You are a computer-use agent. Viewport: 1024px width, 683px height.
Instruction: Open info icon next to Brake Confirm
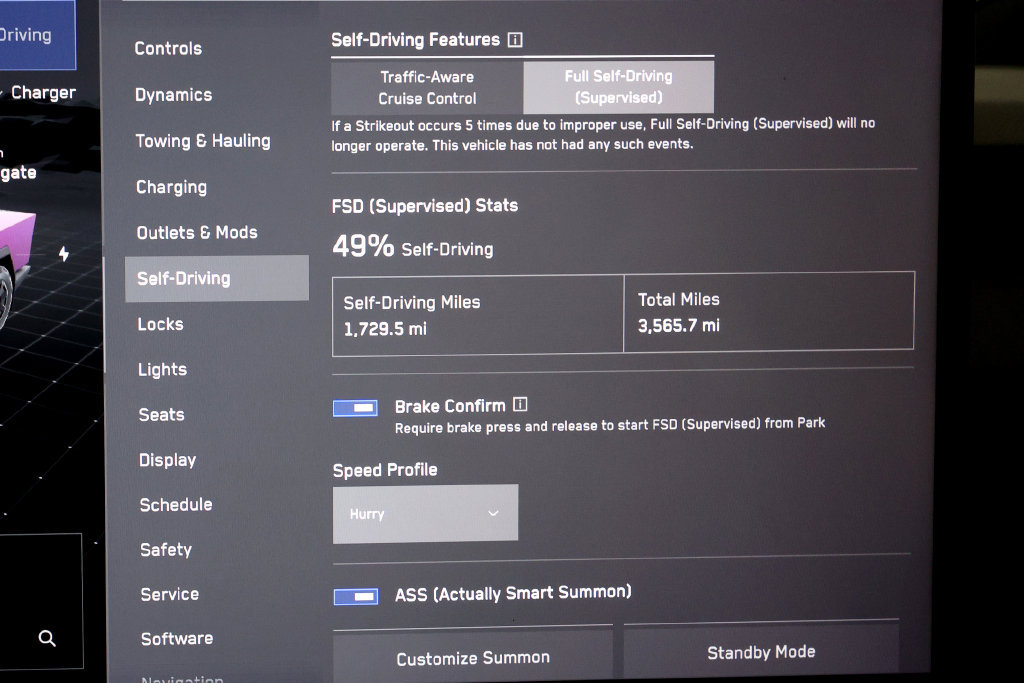click(520, 405)
